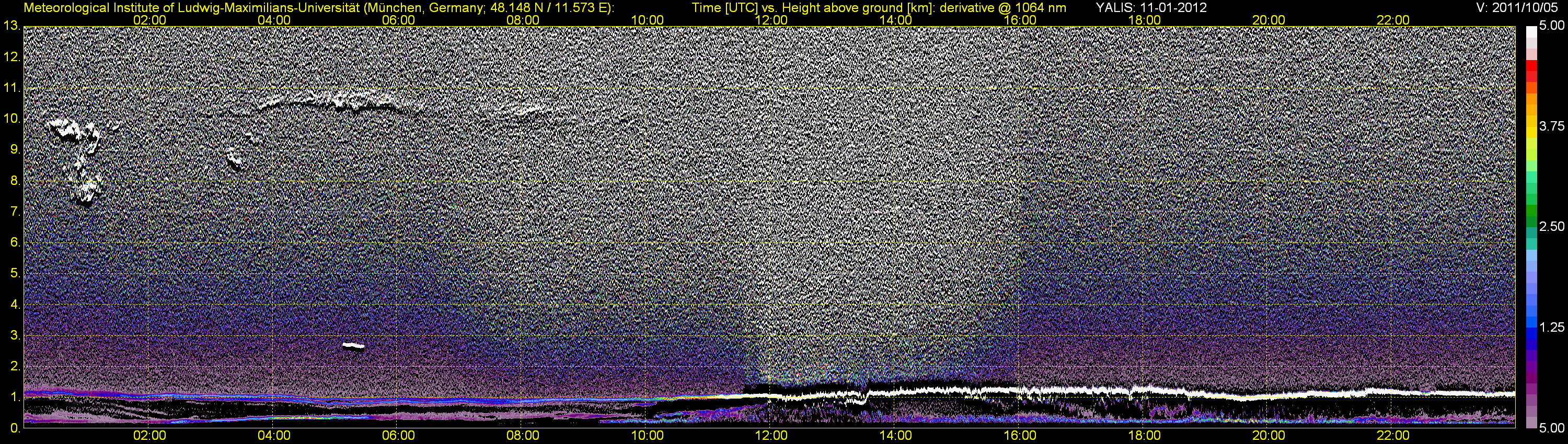Image resolution: width=1568 pixels, height=444 pixels.
Task: Click the 2.50 color scale value
Action: click(x=1552, y=226)
